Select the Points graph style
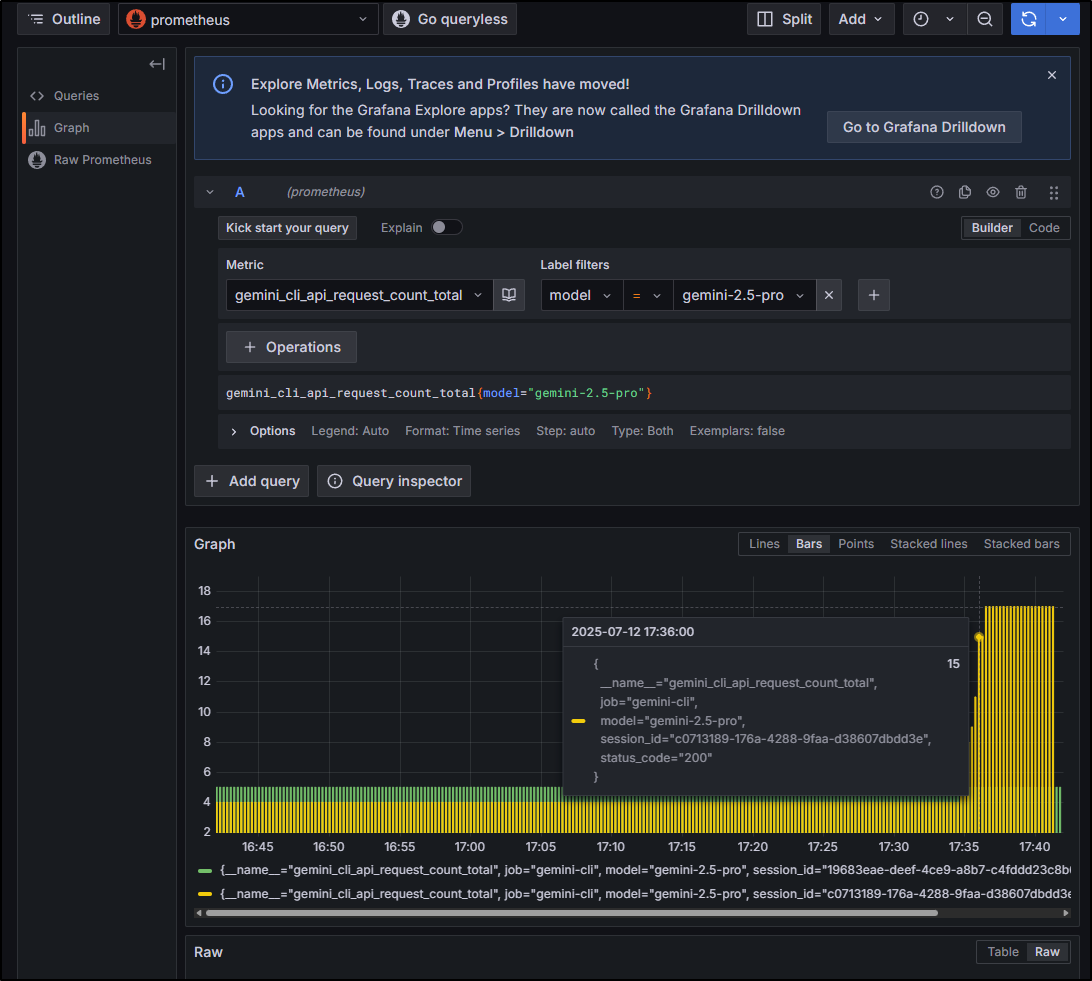The width and height of the screenshot is (1092, 981). click(856, 544)
